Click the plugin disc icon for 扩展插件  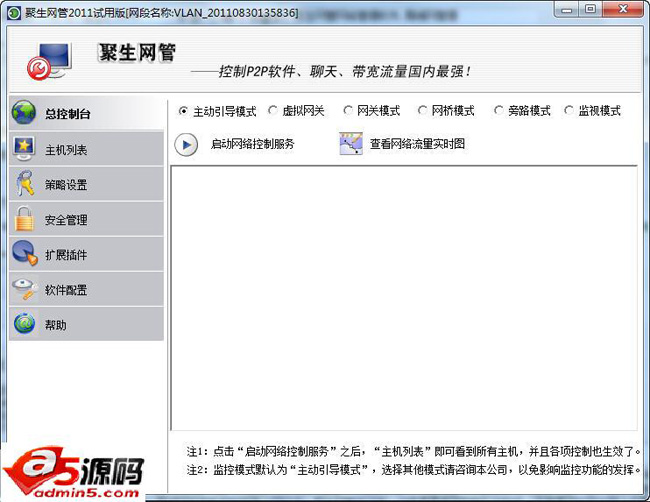25,253
